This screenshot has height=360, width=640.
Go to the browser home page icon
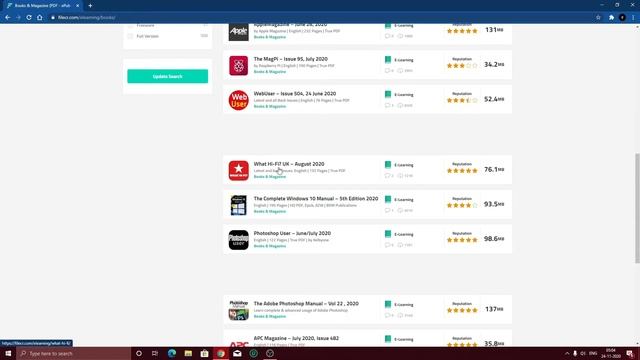[40, 18]
